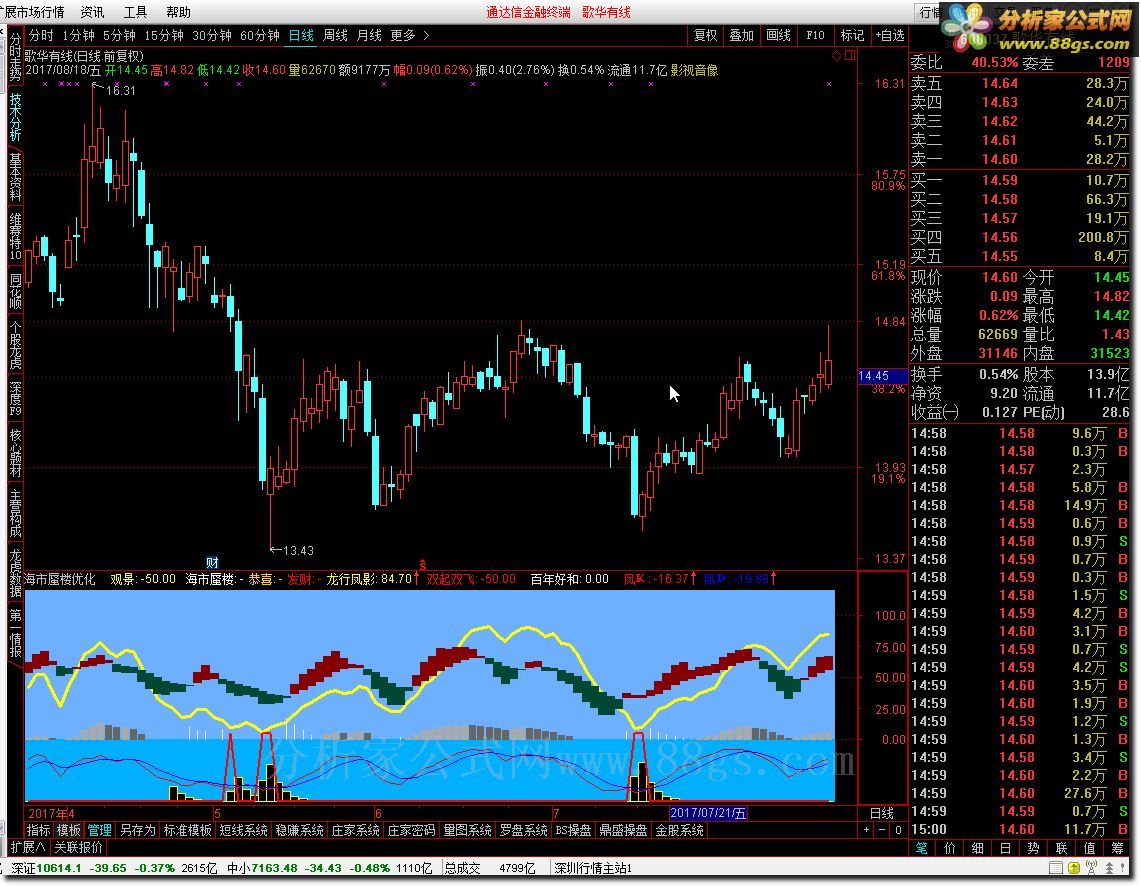Open the 筹 chip distribution tab
Screen dimensions: 1141x886
coord(1118,847)
